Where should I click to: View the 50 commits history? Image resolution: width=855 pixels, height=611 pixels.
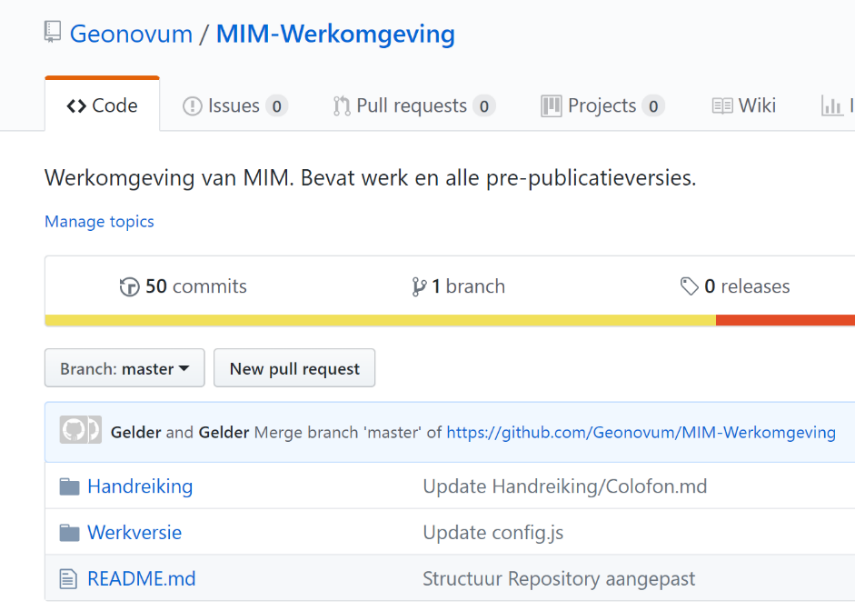point(183,286)
